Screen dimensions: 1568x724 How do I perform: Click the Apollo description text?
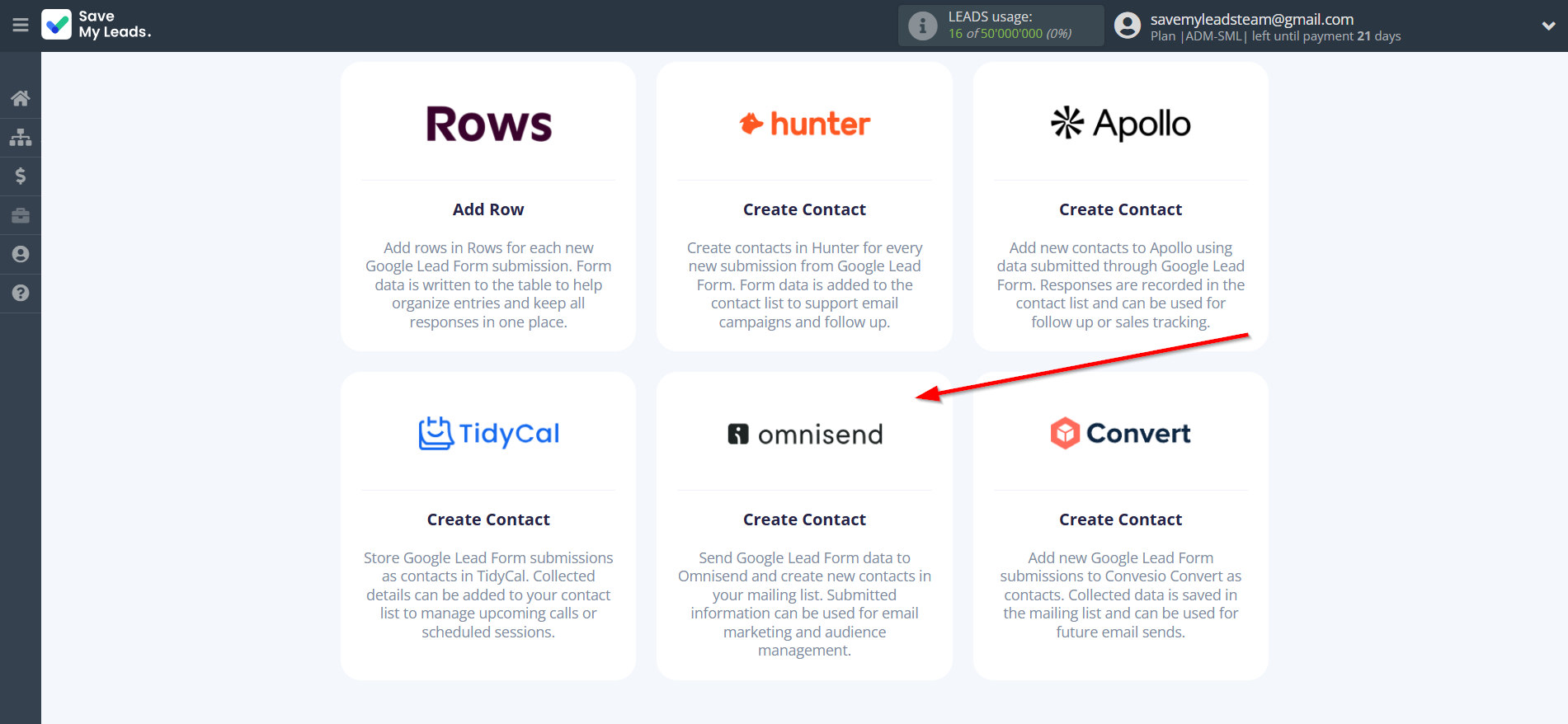(x=1120, y=284)
